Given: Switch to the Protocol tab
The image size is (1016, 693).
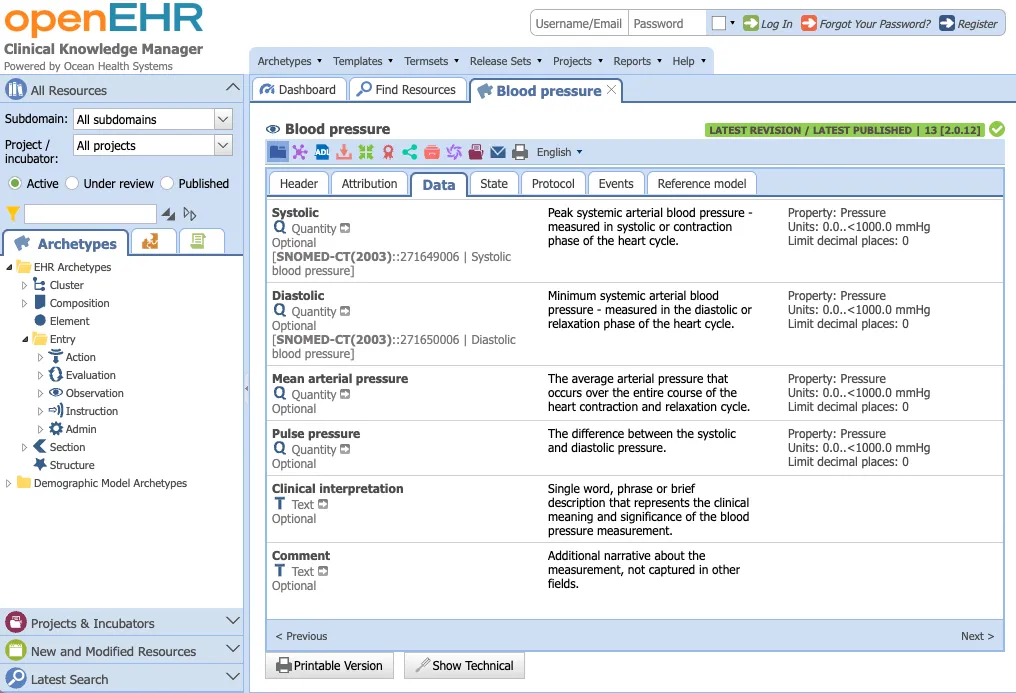Looking at the screenshot, I should pos(553,183).
